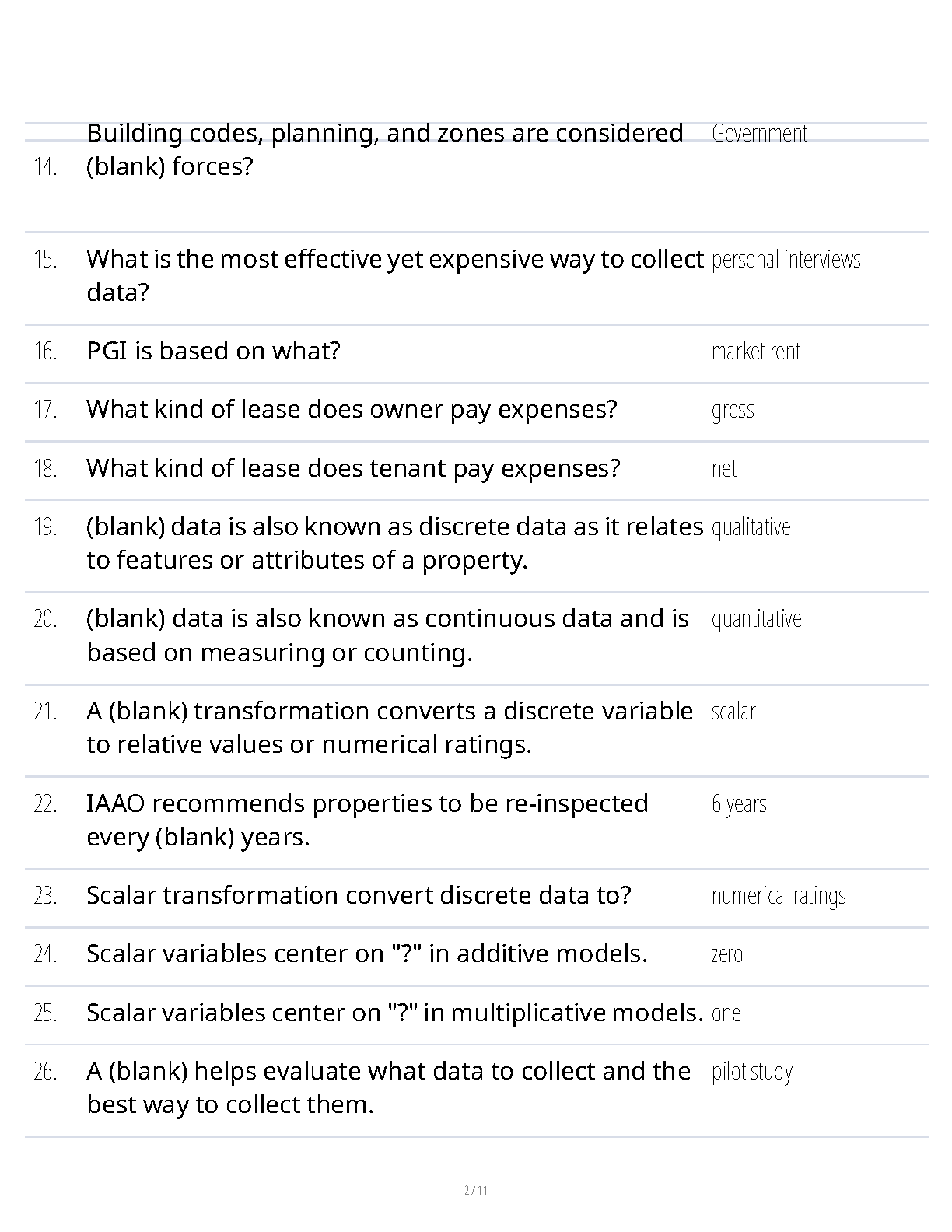Select the 'scalar' answer for question 21
Image resolution: width=952 pixels, height=1232 pixels.
point(733,712)
